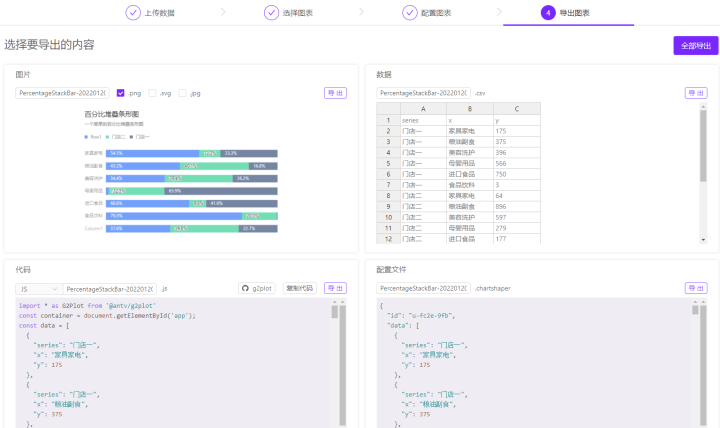Click the step 4 export chart circle icon

pos(548,12)
